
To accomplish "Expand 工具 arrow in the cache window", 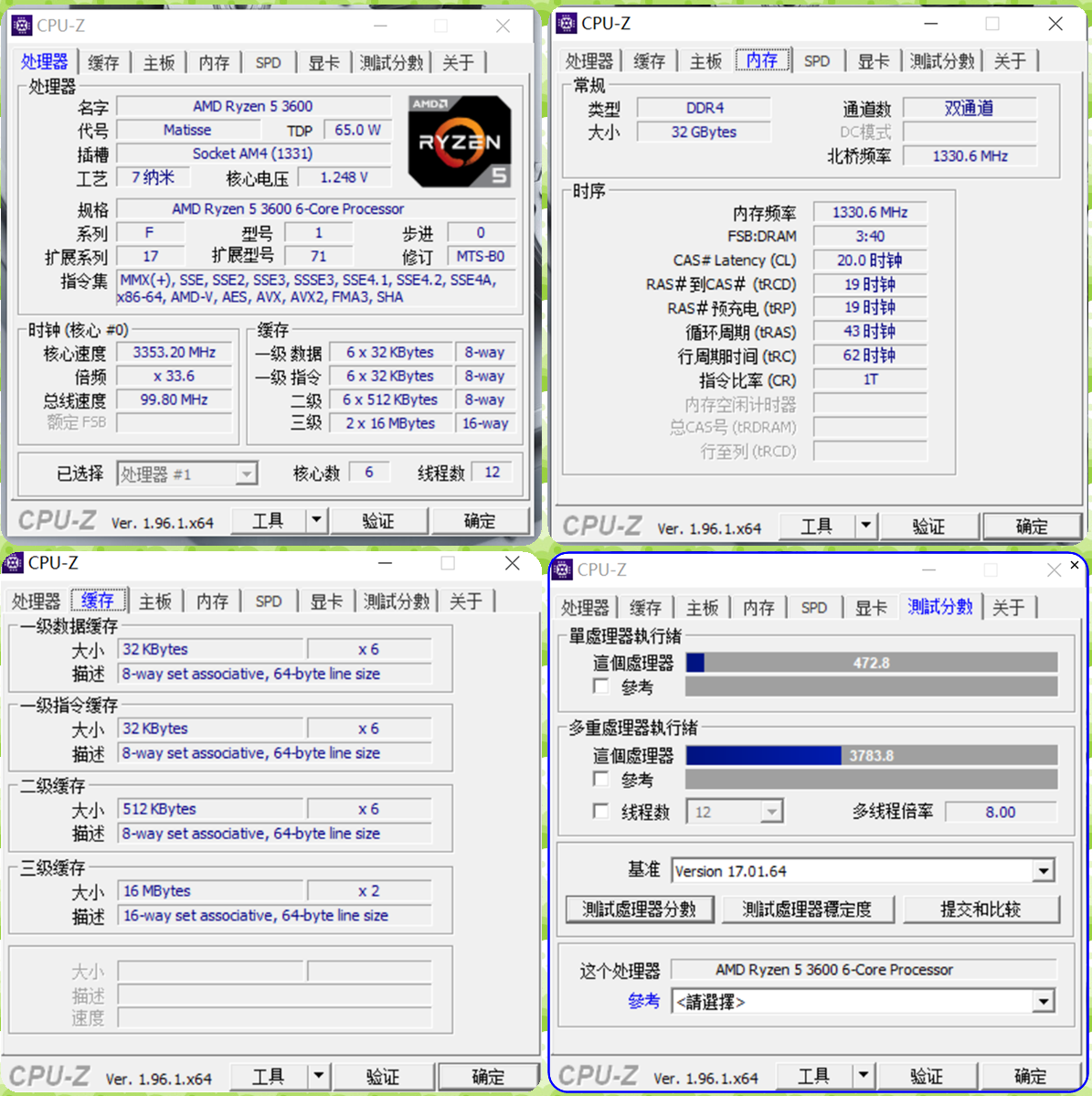I will (319, 1076).
